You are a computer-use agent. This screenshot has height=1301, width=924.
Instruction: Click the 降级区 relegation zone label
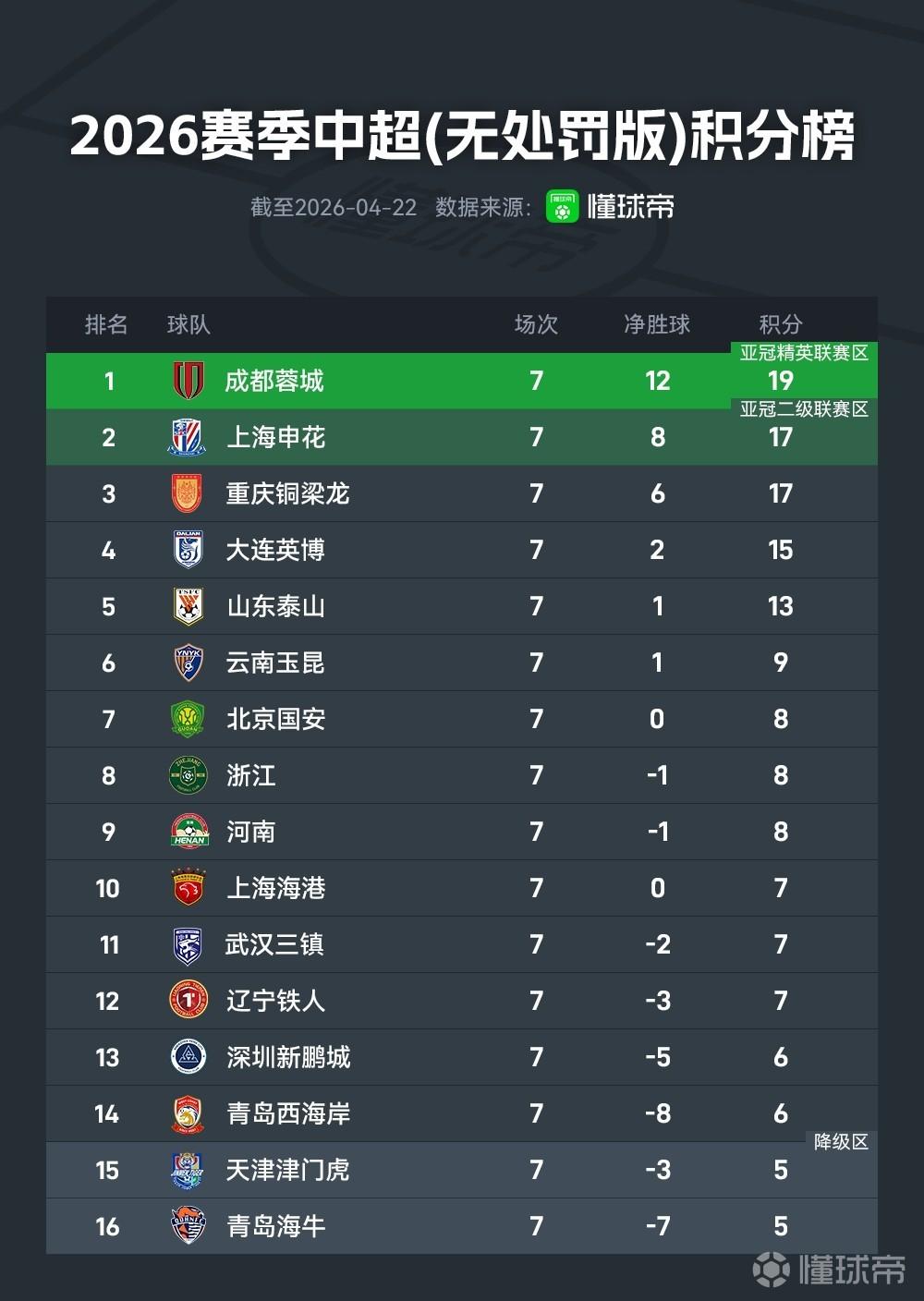[841, 1142]
